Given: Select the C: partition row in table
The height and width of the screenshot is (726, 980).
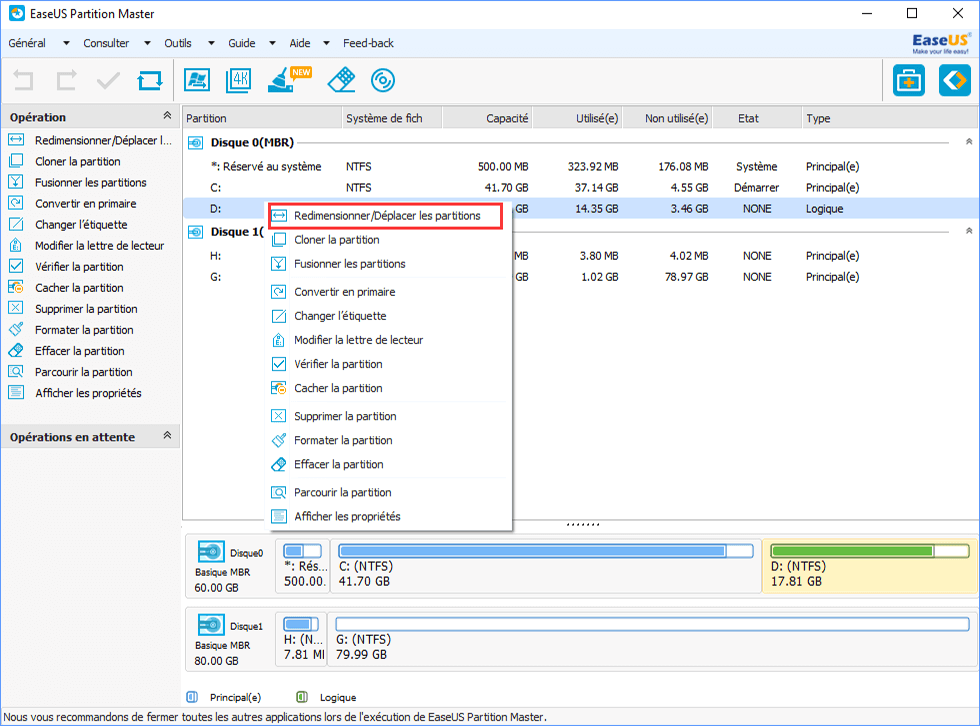Looking at the screenshot, I should (x=580, y=187).
